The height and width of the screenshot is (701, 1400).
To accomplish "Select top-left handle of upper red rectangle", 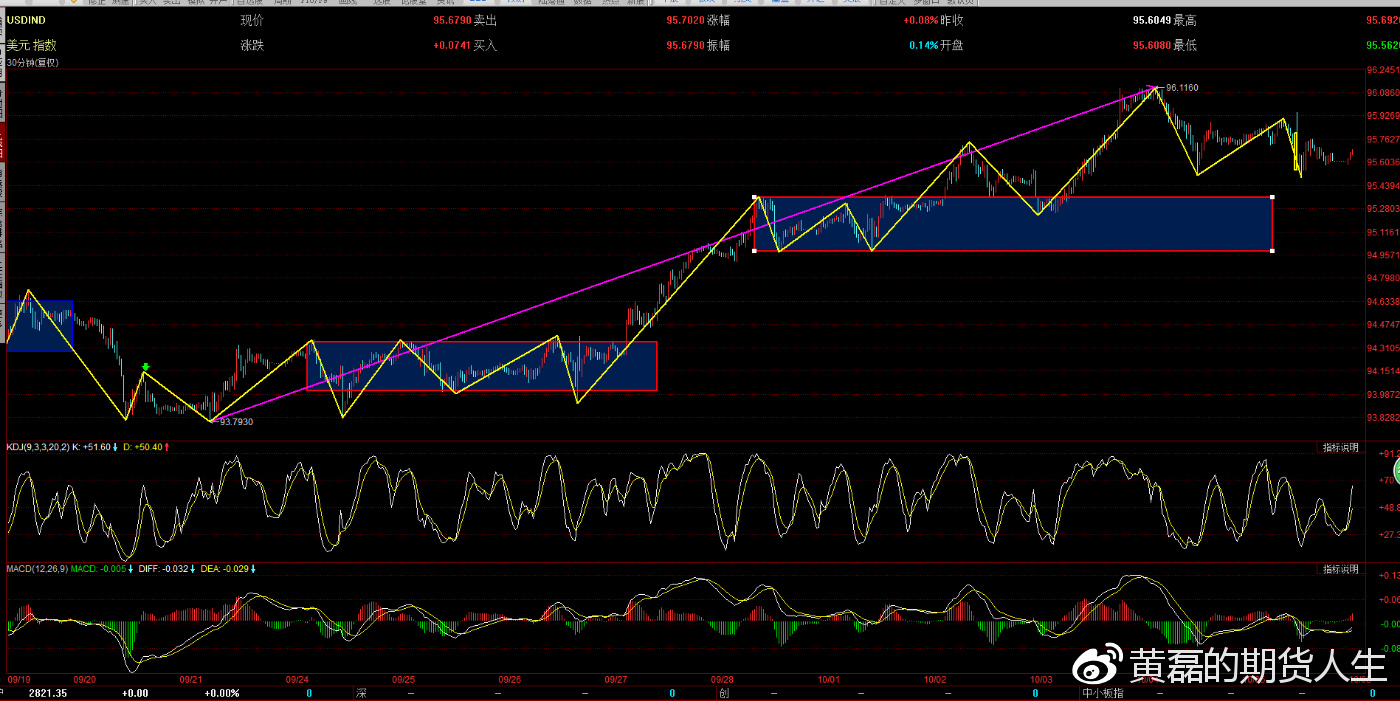I will 755,197.
